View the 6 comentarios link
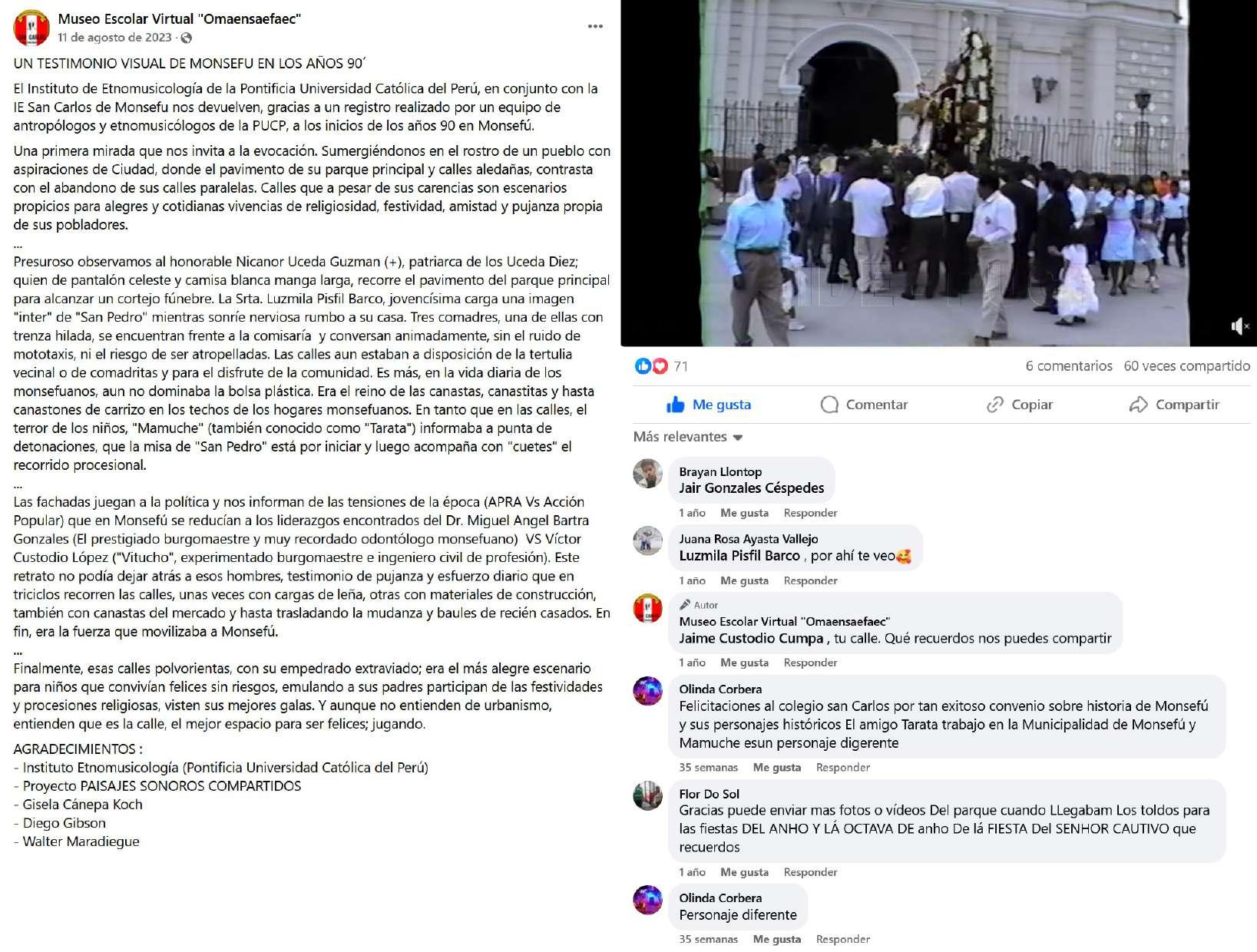1257x952 pixels. pos(1069,366)
